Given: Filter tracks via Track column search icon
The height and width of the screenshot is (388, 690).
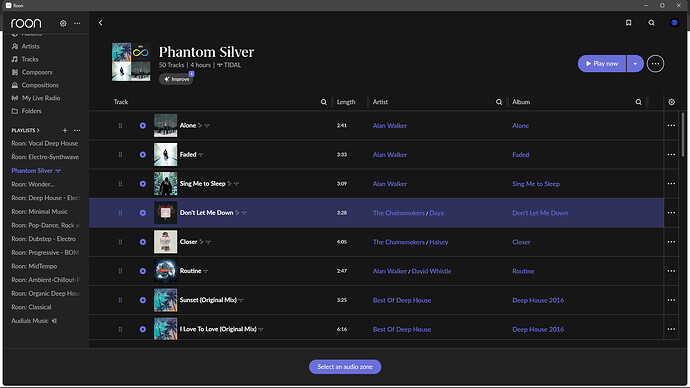Looking at the screenshot, I should point(323,102).
